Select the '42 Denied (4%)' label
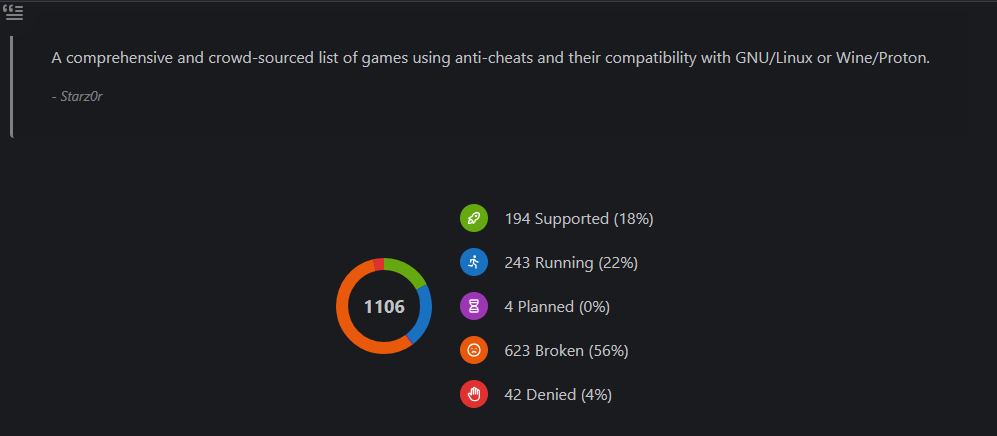This screenshot has width=997, height=436. coord(558,395)
